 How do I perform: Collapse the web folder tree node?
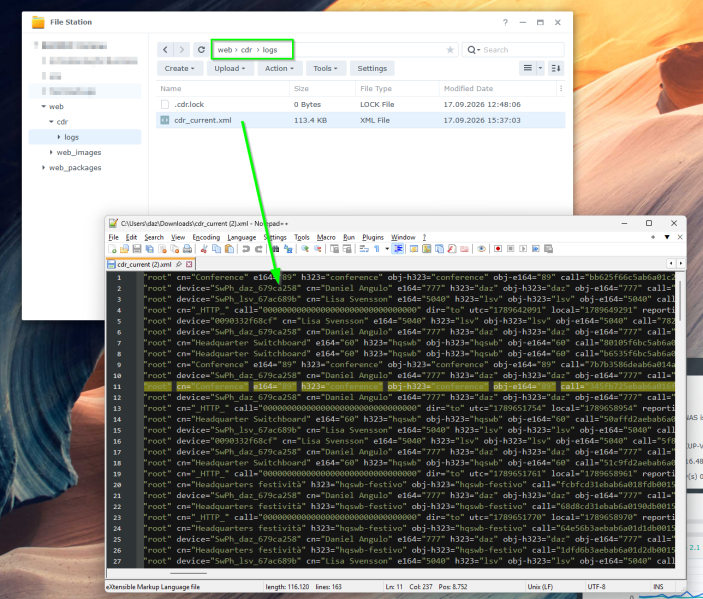click(x=43, y=106)
